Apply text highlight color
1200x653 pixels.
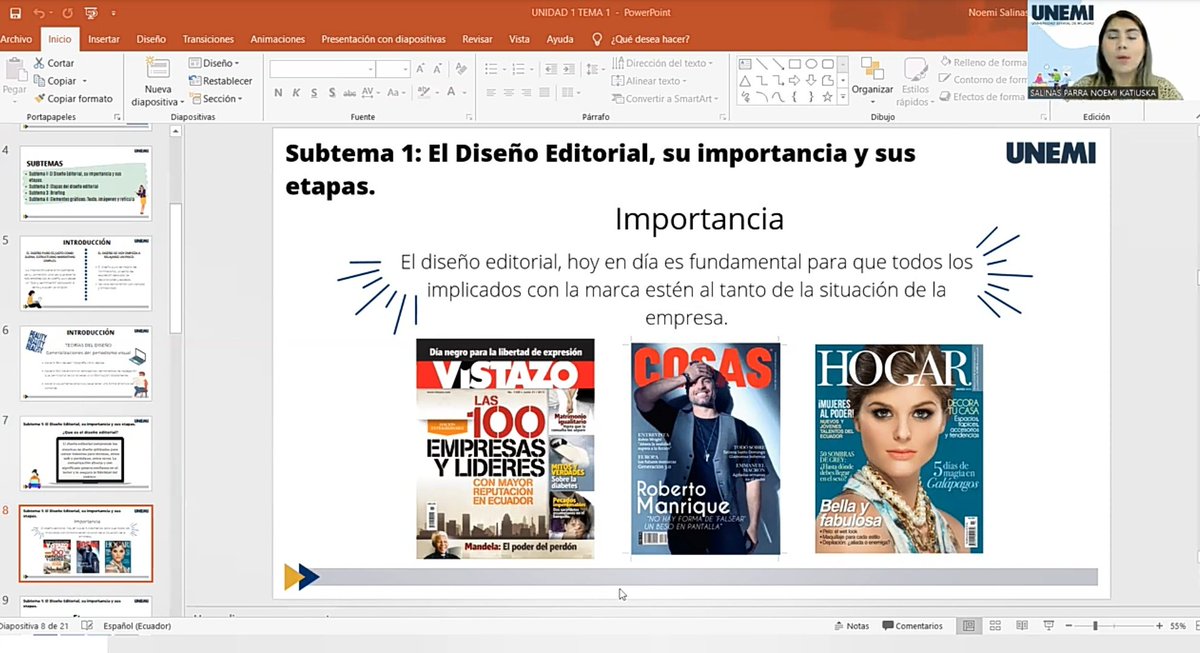coord(425,93)
